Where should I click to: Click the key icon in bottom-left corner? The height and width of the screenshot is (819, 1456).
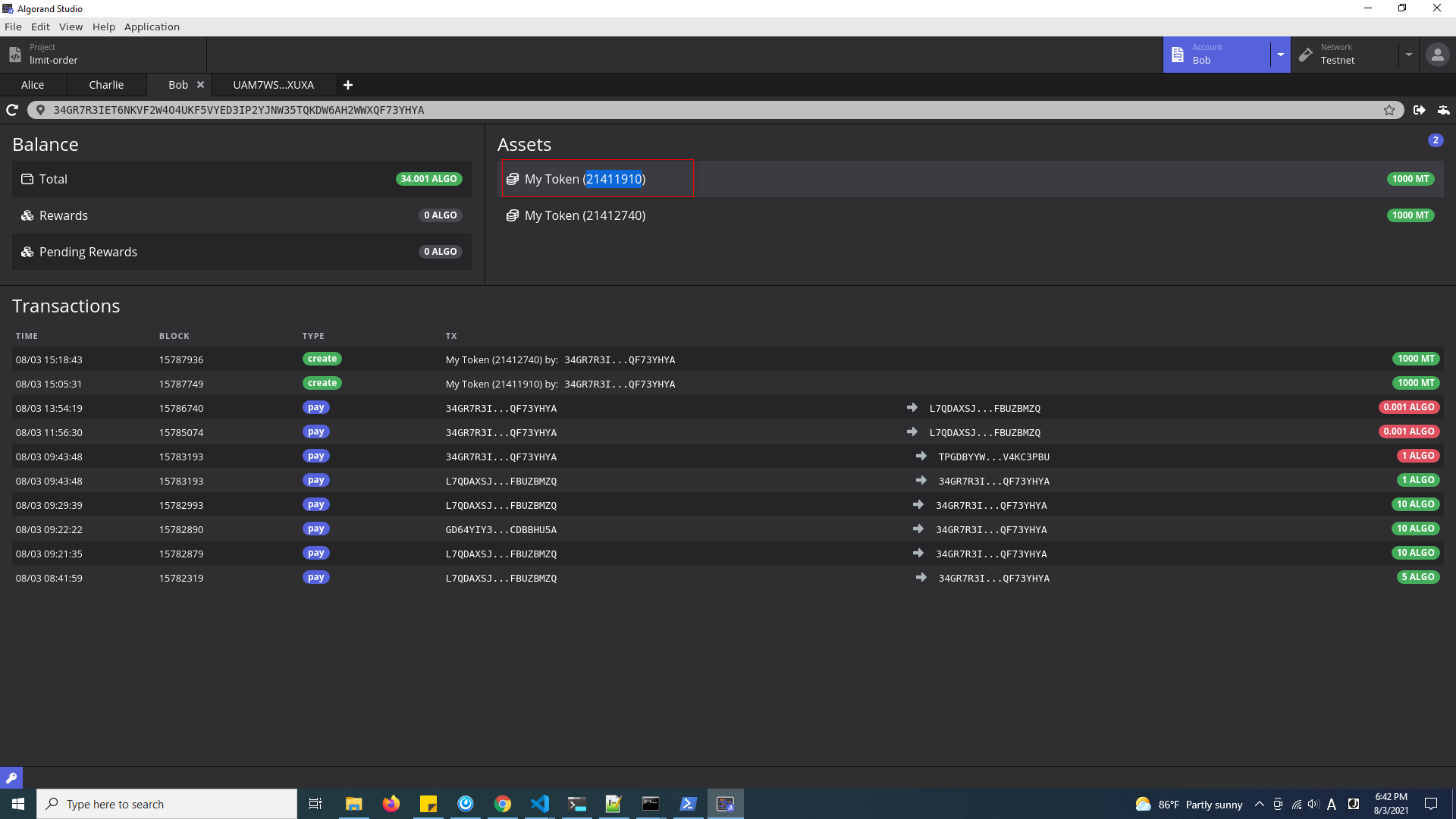click(11, 777)
